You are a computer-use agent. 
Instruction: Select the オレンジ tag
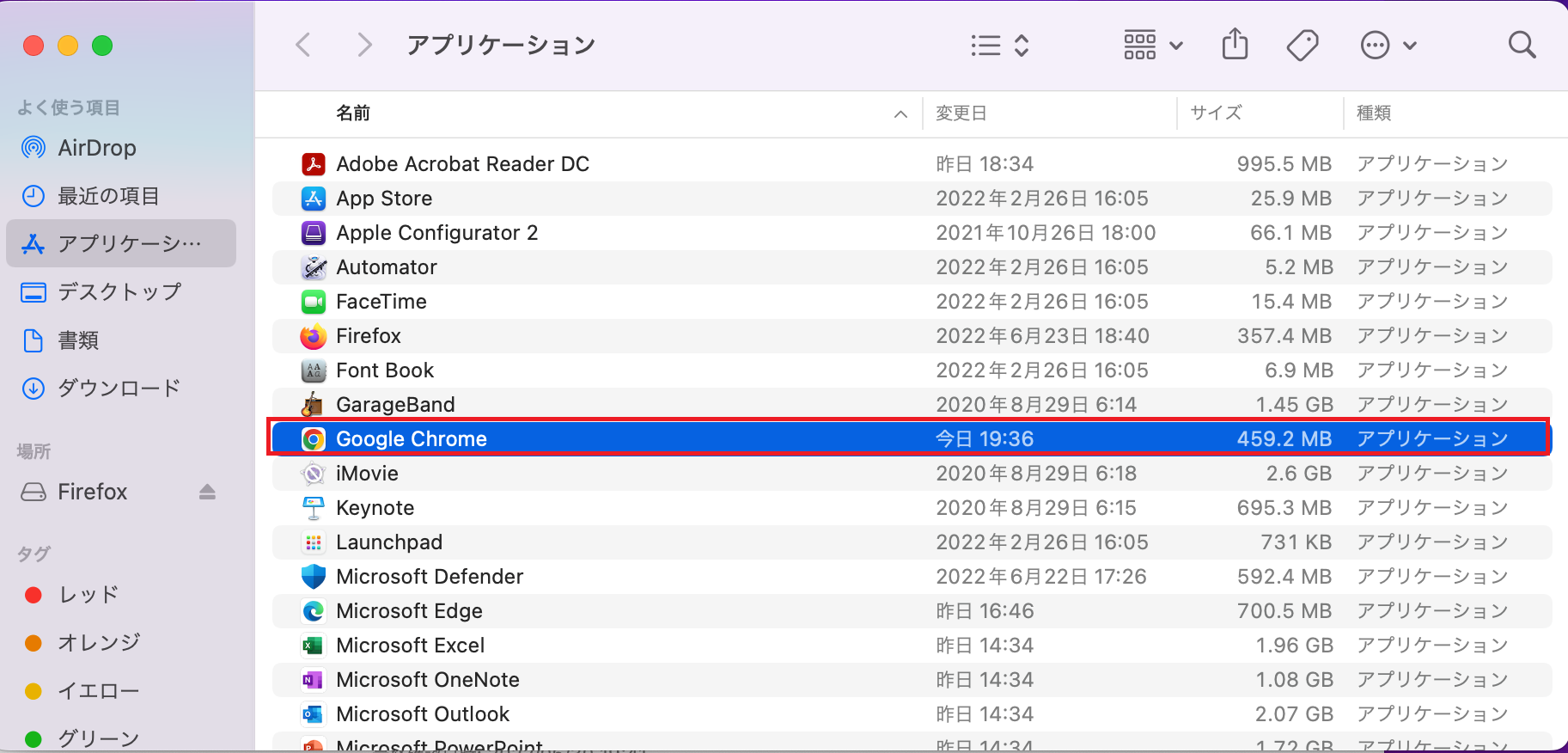[x=121, y=643]
